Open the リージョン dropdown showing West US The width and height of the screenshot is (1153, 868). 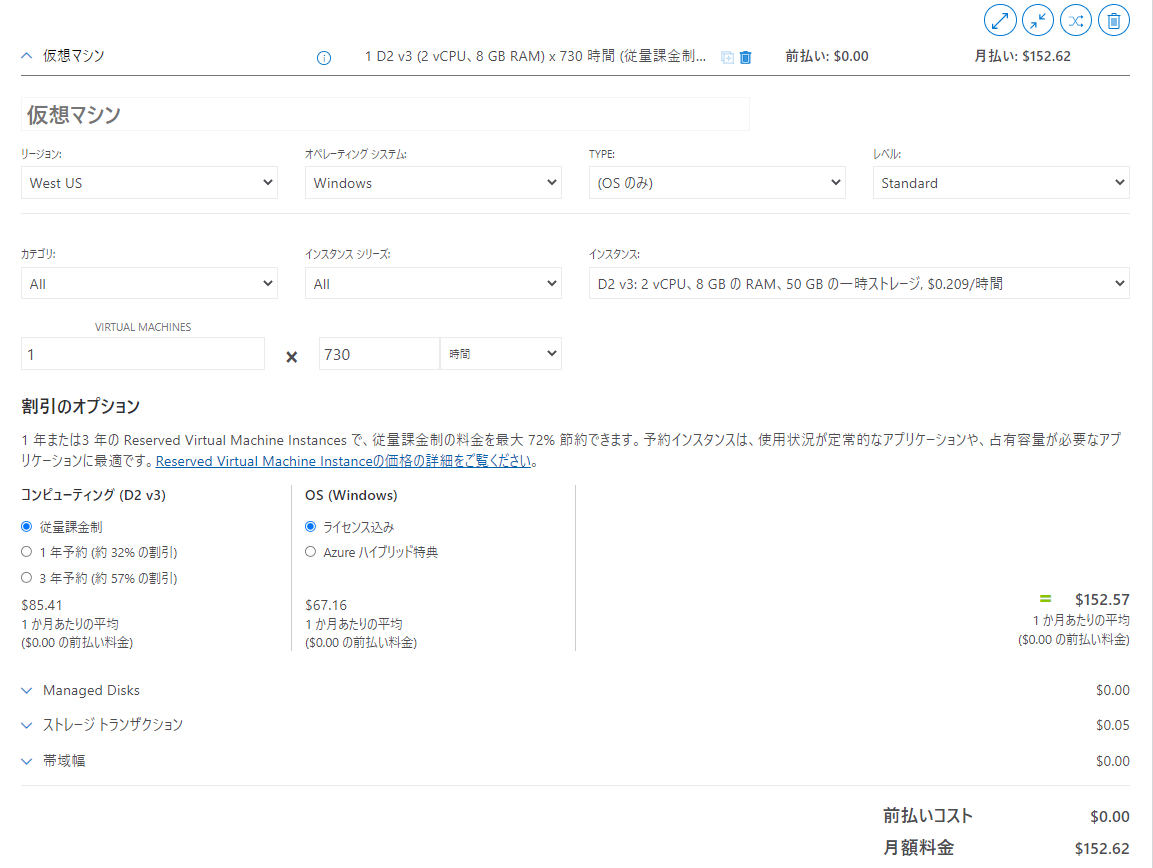tap(149, 182)
